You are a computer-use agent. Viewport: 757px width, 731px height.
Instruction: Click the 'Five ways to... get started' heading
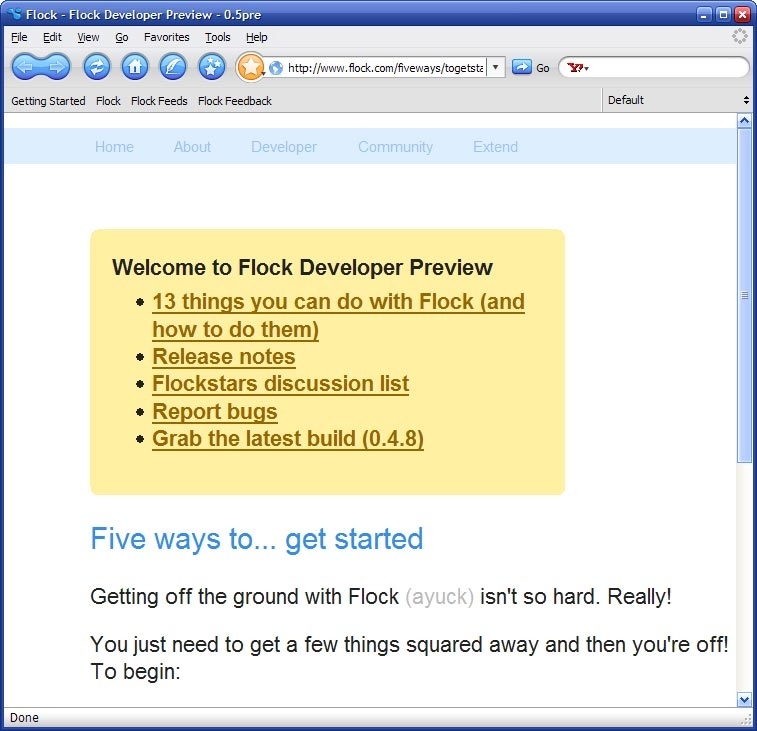coord(257,538)
